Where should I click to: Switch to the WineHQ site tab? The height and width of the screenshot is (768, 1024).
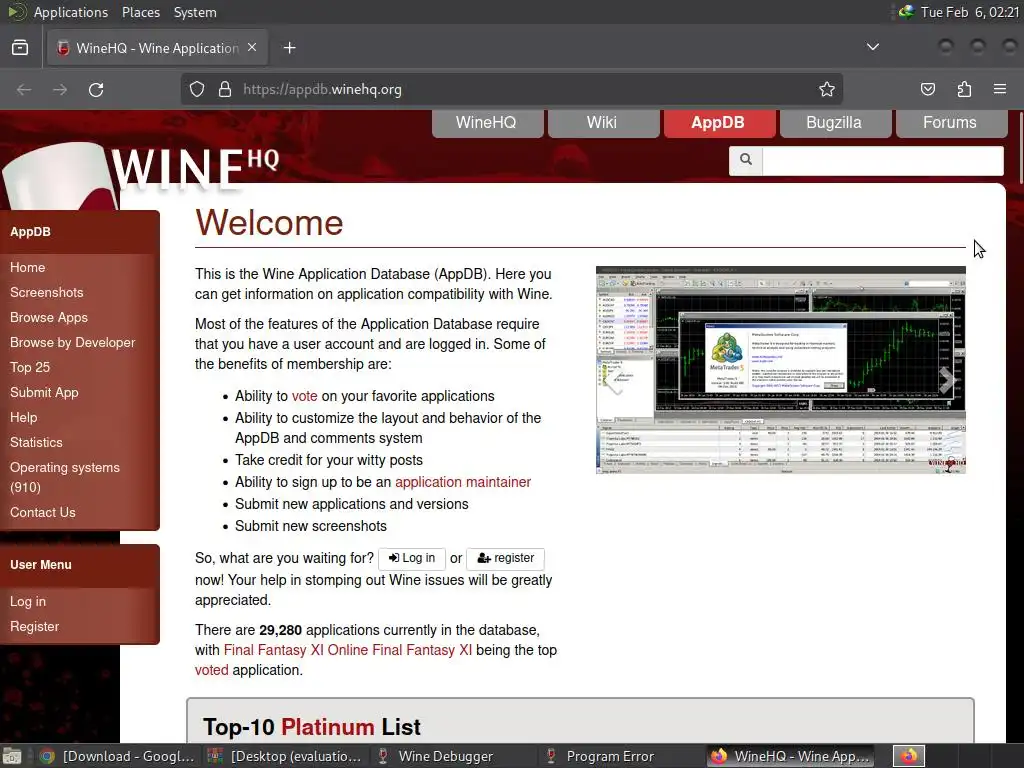coord(487,123)
